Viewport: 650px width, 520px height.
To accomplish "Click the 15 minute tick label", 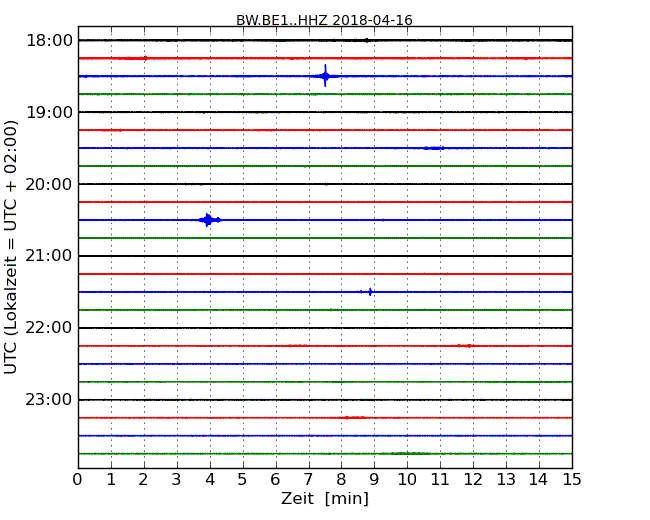I will (x=572, y=480).
